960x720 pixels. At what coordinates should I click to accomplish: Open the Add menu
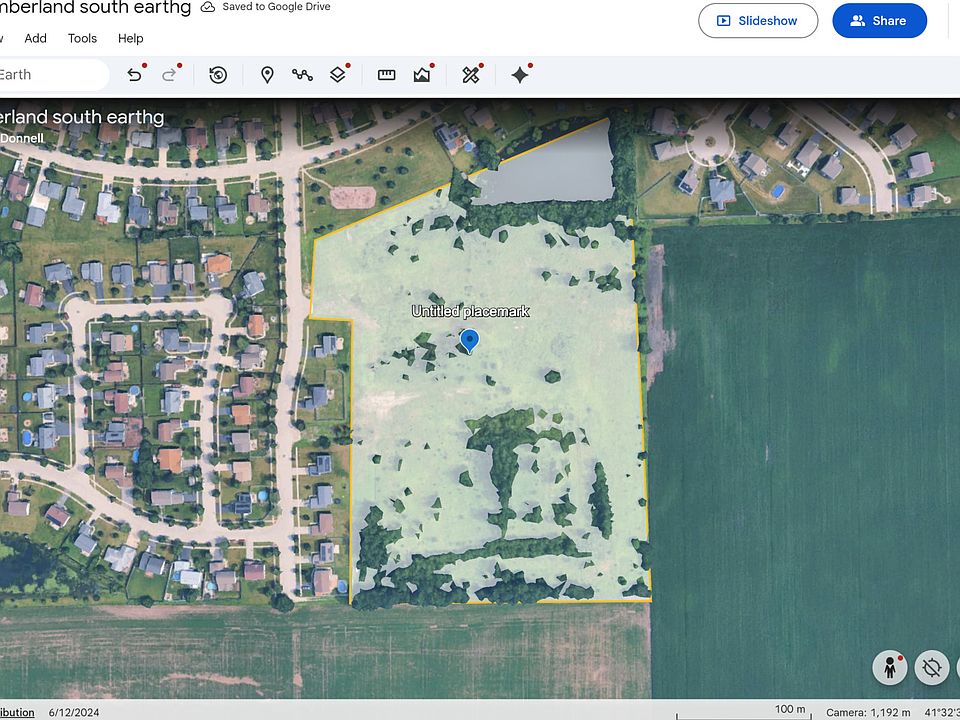pos(36,38)
